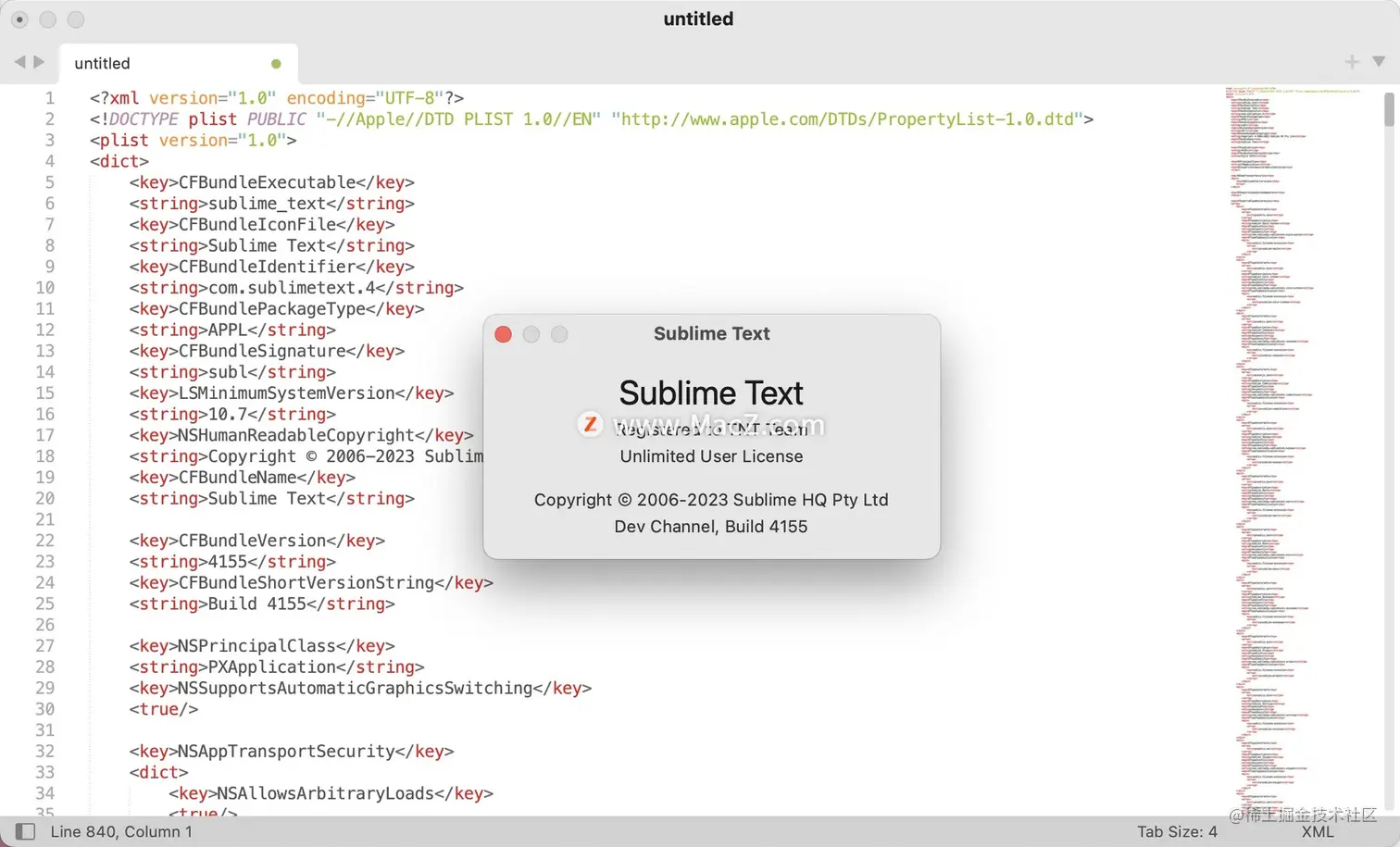The image size is (1400, 847).
Task: Click the APPL string line
Action: click(x=232, y=330)
